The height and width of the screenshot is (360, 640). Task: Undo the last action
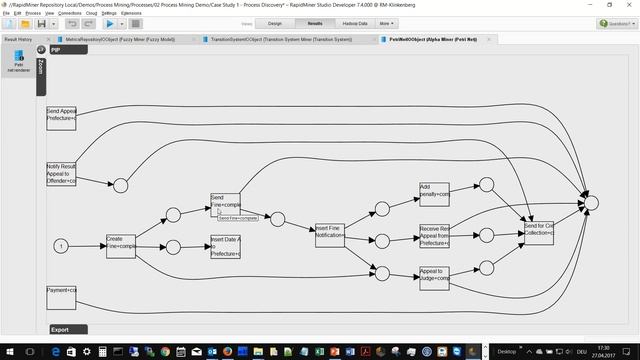coord(72,24)
